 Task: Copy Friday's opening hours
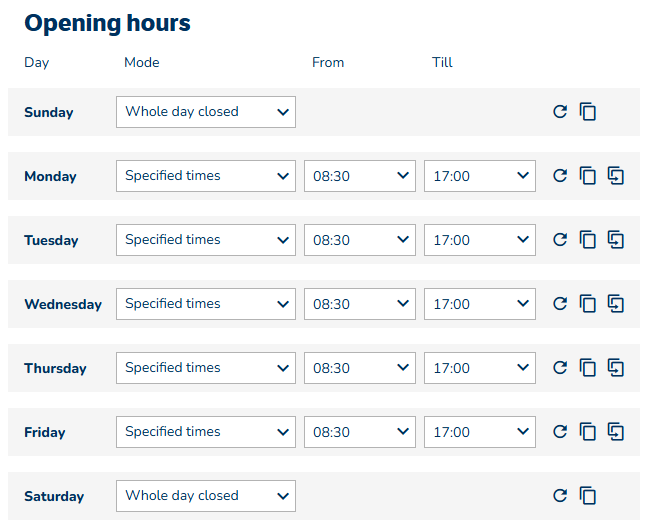588,432
